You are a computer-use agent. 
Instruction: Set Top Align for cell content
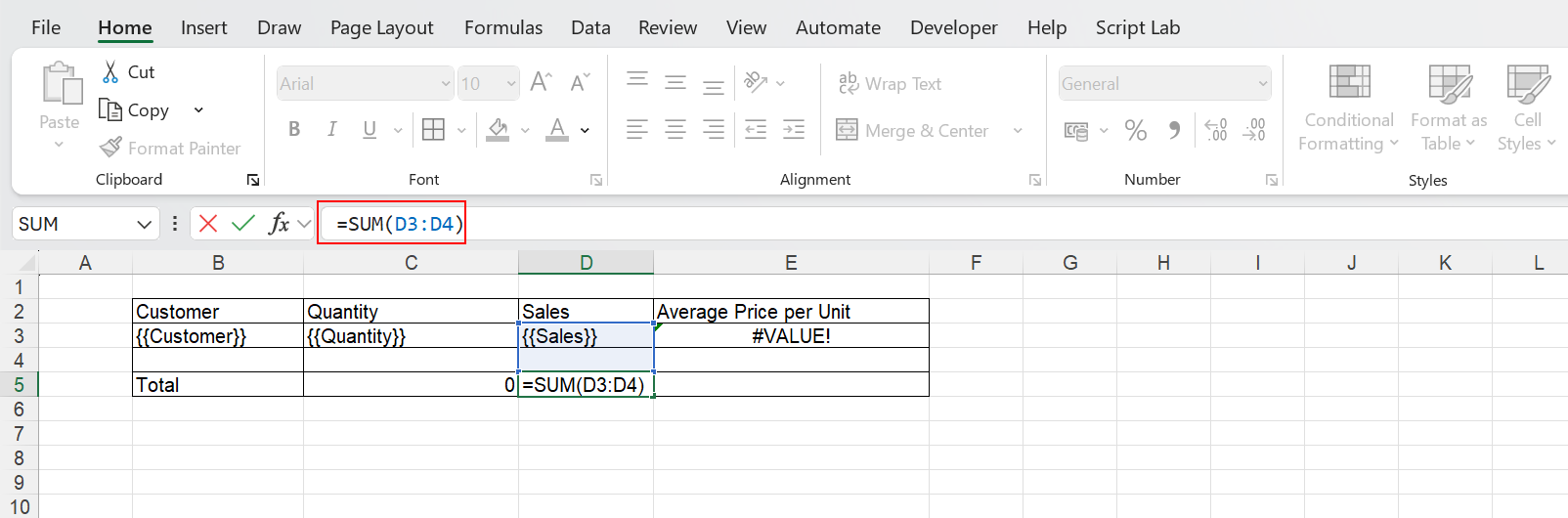(x=637, y=81)
